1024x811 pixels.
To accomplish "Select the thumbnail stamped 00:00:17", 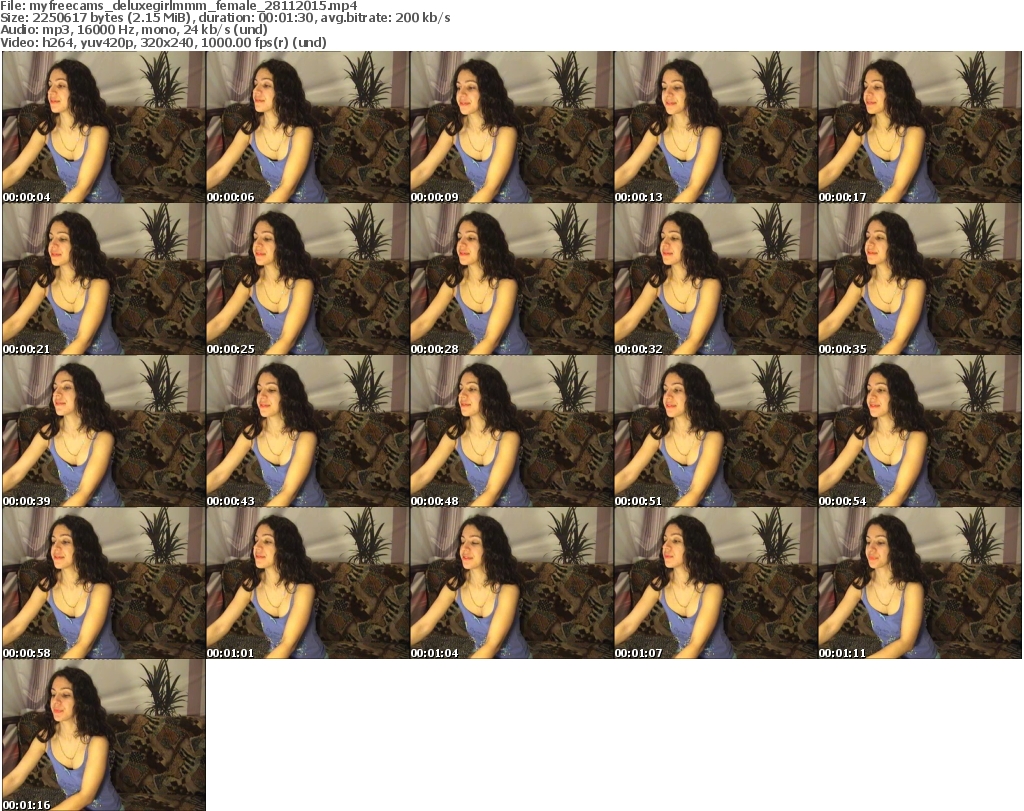I will click(x=920, y=127).
